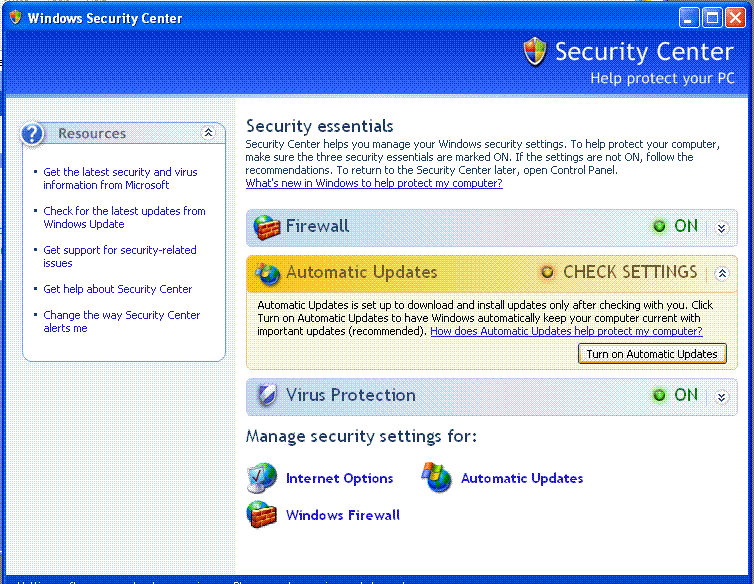
Task: Click the Windows Firewall icon in manage section
Action: coord(262,515)
